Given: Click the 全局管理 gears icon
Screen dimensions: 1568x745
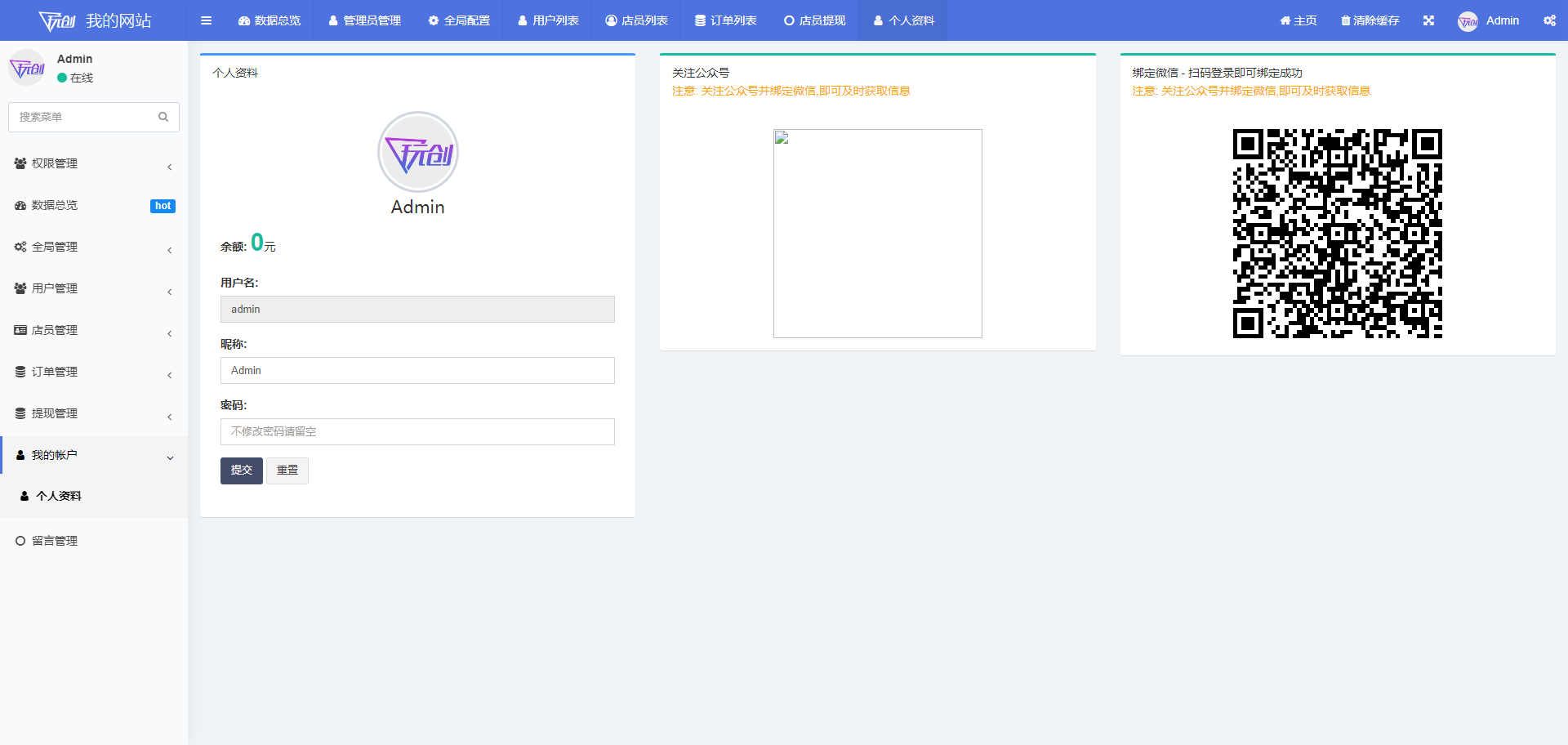Looking at the screenshot, I should point(20,247).
